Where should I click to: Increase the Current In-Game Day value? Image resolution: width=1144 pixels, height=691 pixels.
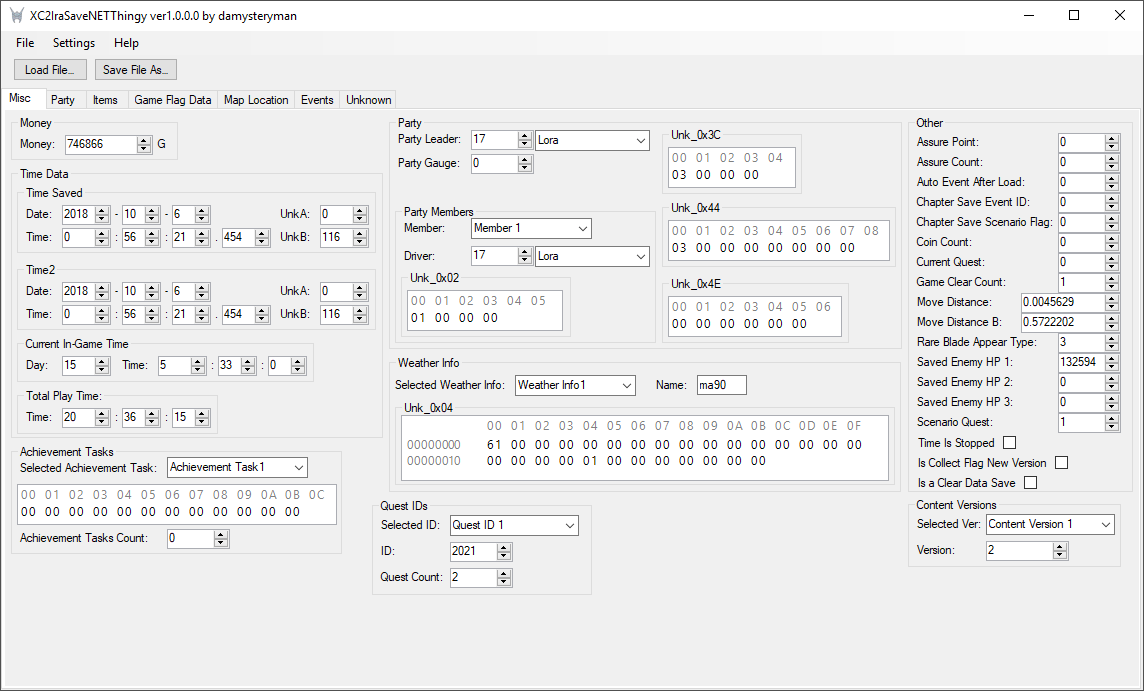click(101, 362)
